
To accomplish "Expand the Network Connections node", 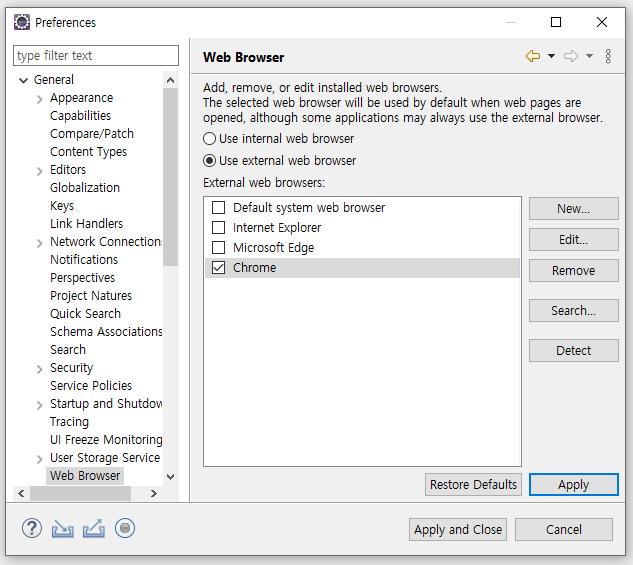I will click(x=39, y=243).
